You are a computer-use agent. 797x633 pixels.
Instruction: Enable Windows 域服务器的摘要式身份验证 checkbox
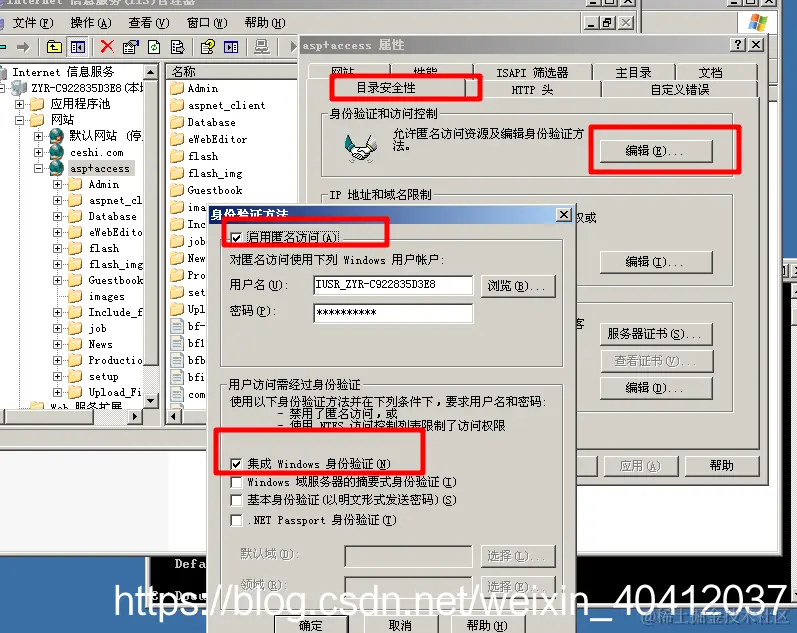[236, 482]
